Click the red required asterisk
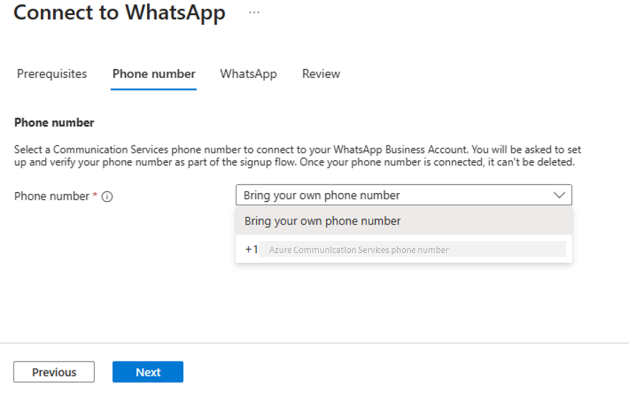The height and width of the screenshot is (394, 629). (x=95, y=195)
